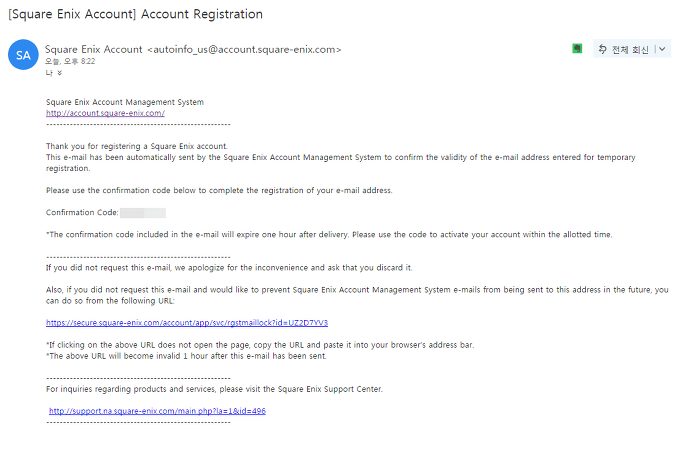Click the sender name Square Enix Account

(x=94, y=49)
